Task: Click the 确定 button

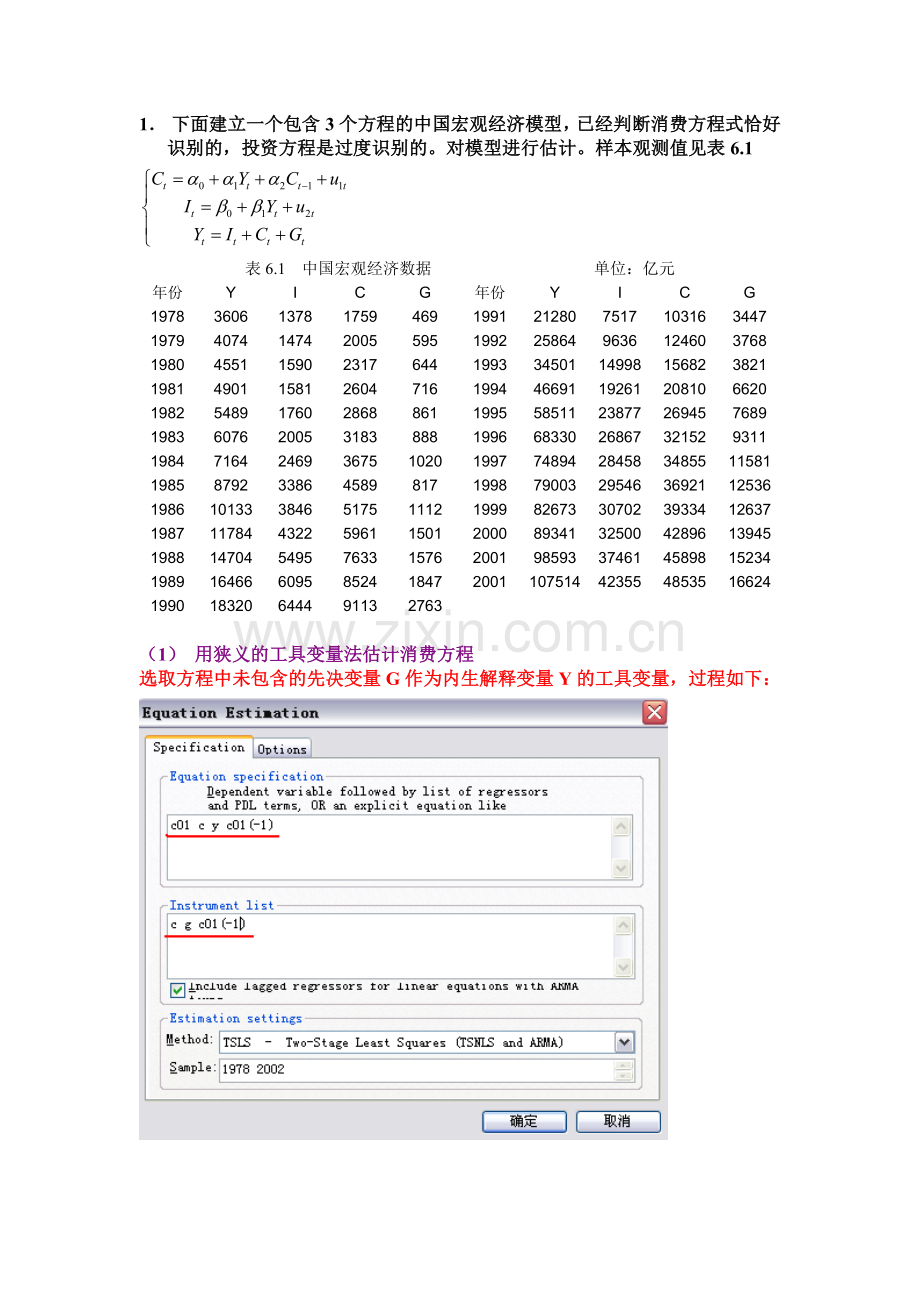Action: click(x=524, y=1121)
